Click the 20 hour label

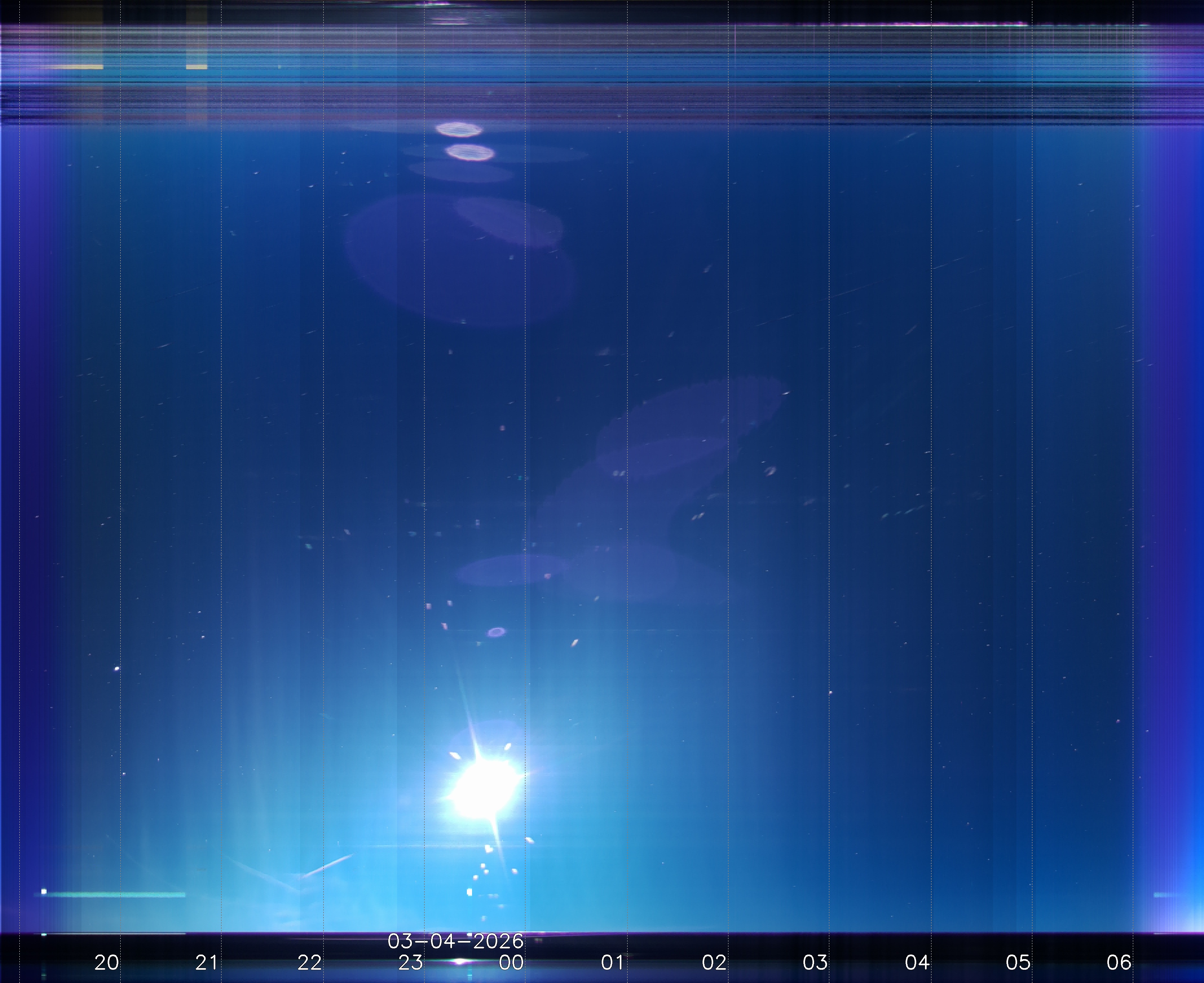tap(106, 962)
